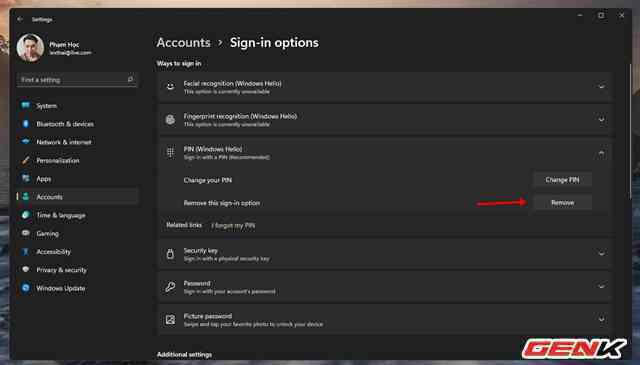Click the Change PIN button
This screenshot has width=640, height=365.
tap(562, 180)
